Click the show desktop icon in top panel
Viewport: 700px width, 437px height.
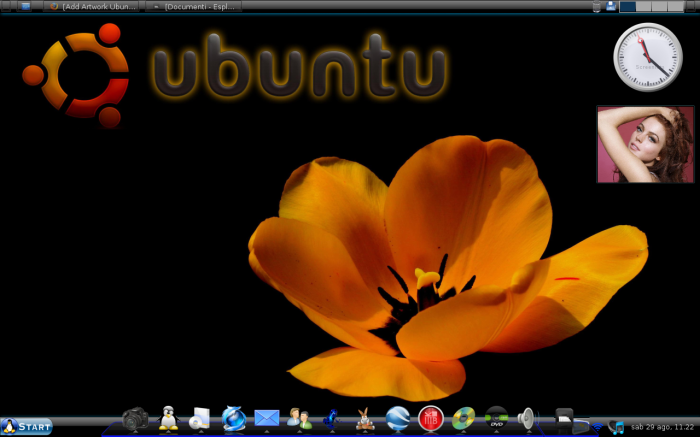[x=25, y=6]
